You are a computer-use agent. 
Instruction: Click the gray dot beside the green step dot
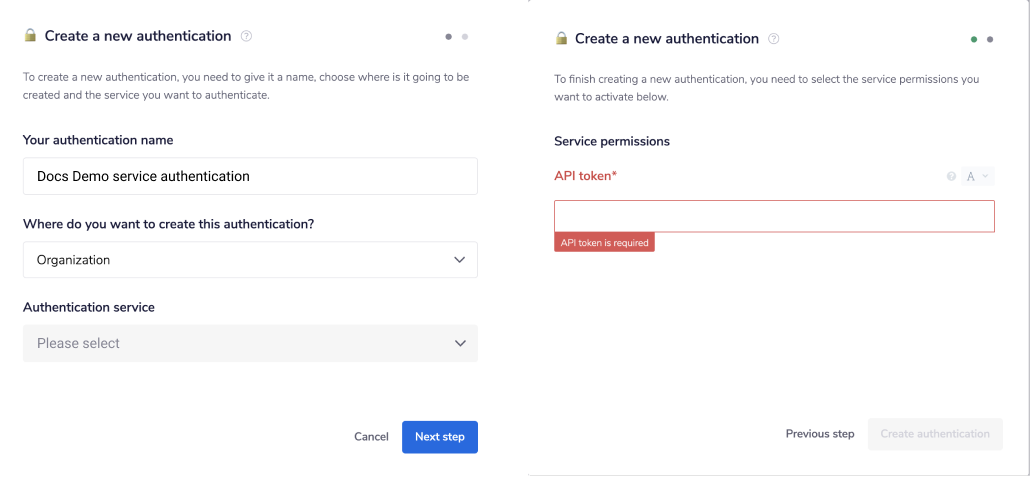(x=990, y=40)
